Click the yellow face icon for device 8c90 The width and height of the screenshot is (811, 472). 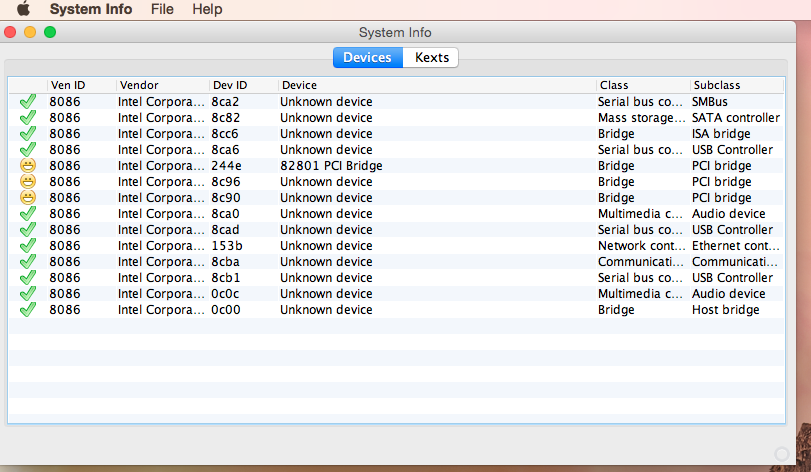coord(28,198)
